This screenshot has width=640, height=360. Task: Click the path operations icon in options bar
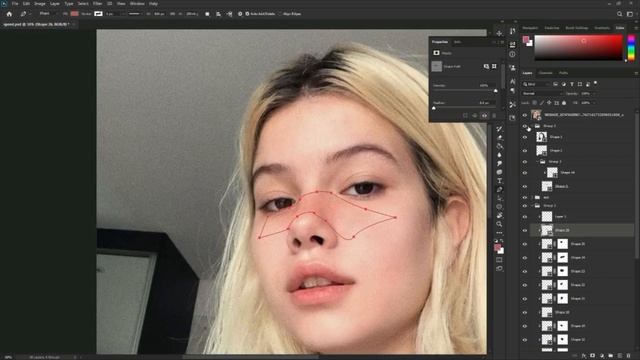(207, 14)
